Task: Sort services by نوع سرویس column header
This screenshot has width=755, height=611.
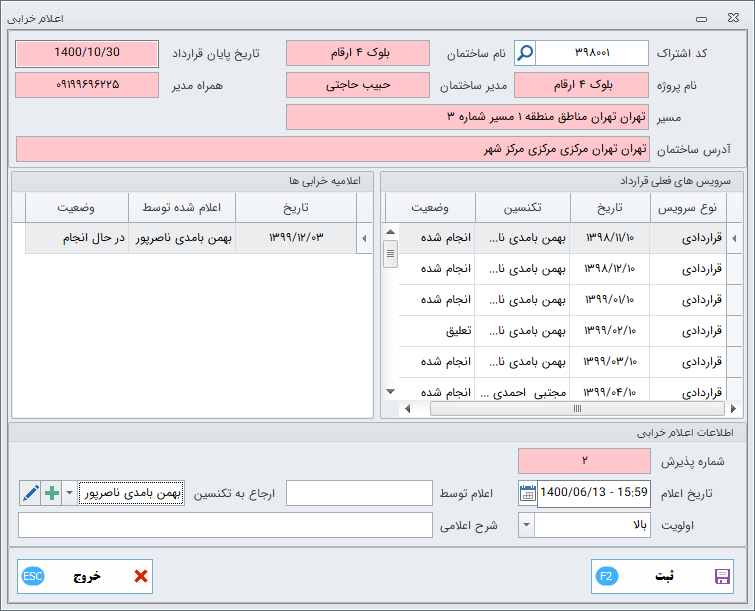Action: pos(688,207)
